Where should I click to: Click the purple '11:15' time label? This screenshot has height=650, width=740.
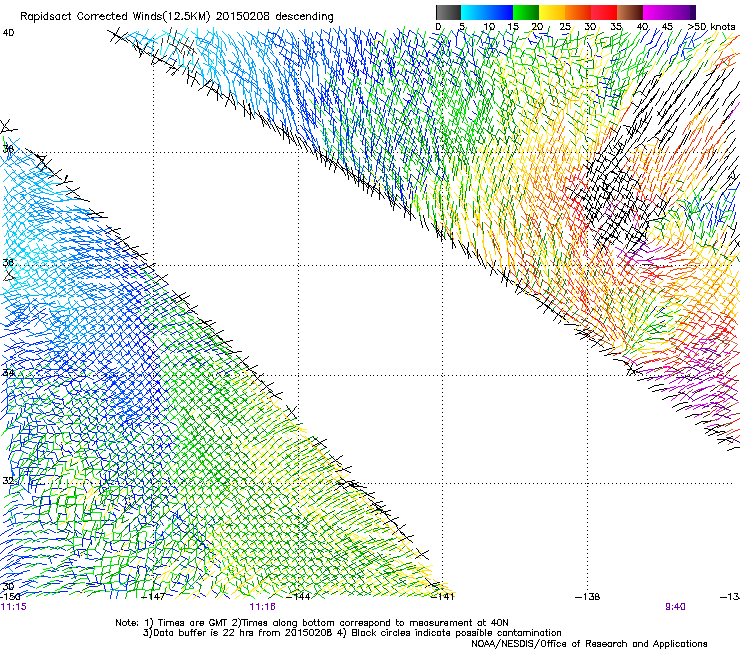coord(14,607)
